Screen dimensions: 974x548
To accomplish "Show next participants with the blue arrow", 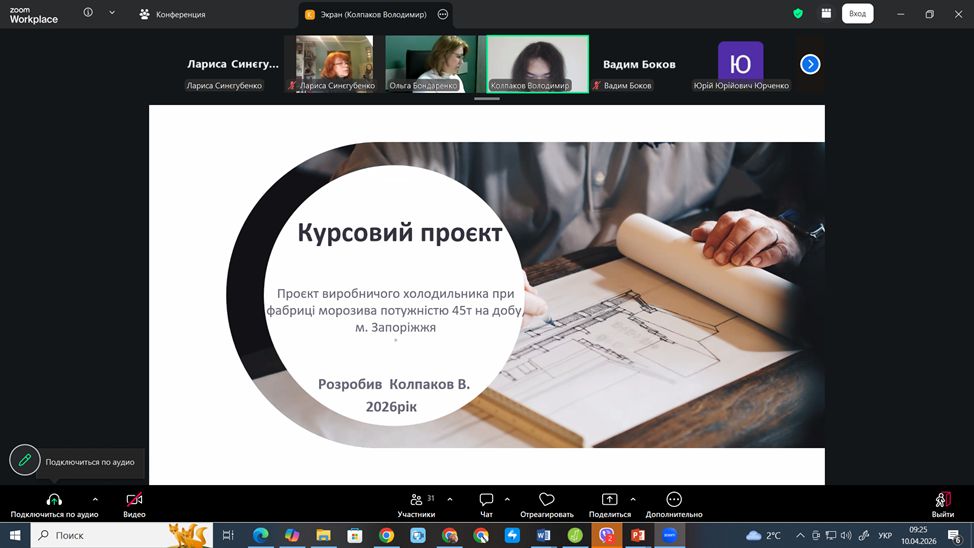I will tap(810, 64).
